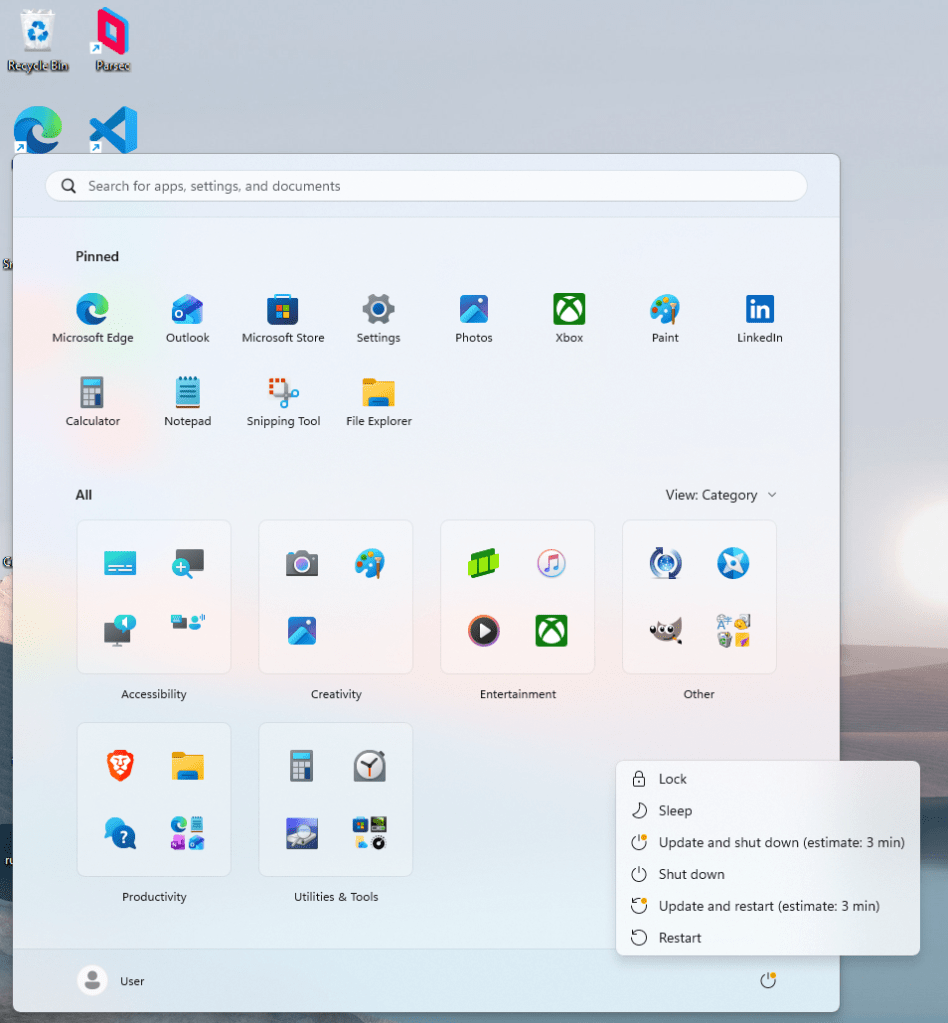Select the Magnifier icon under Accessibility

click(x=187, y=563)
